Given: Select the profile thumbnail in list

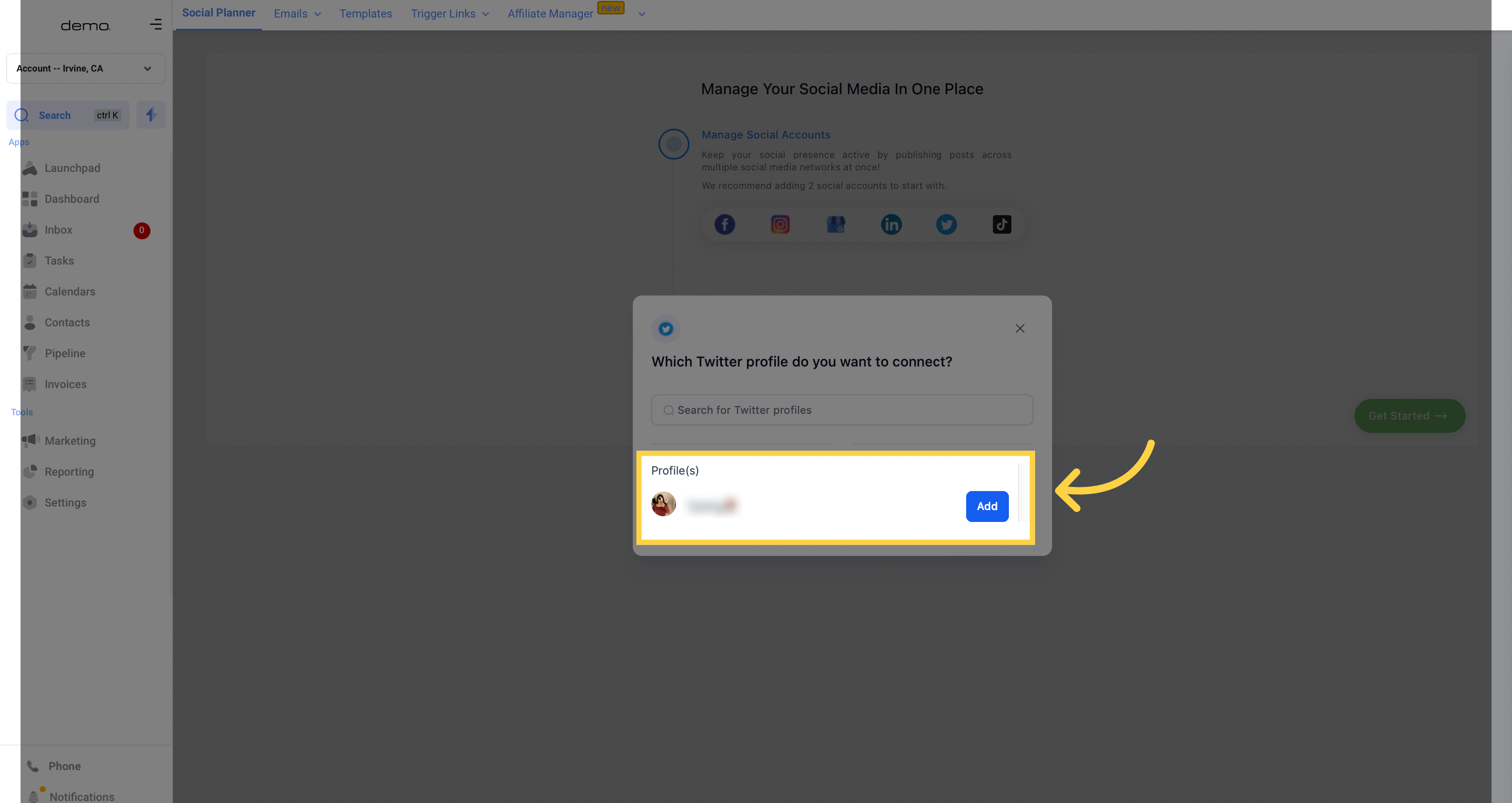Looking at the screenshot, I should click(x=663, y=505).
